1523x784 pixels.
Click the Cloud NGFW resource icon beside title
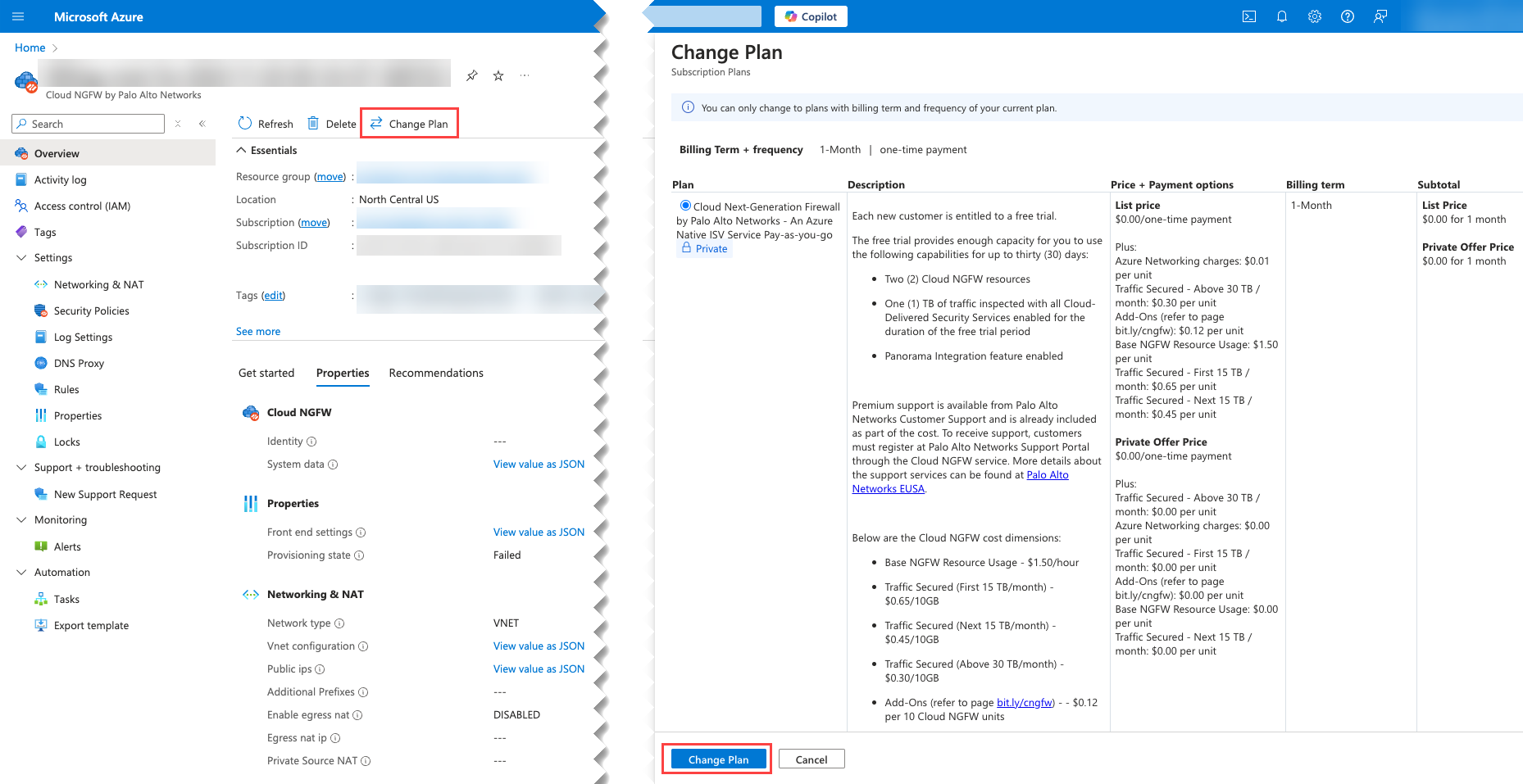(26, 82)
